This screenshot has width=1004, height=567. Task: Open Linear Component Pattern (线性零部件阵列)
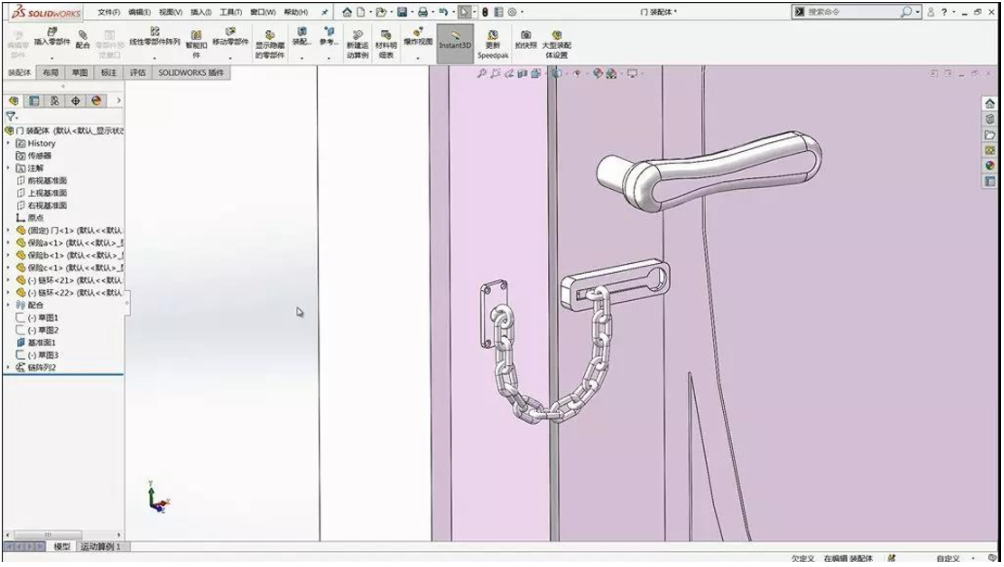click(x=154, y=37)
